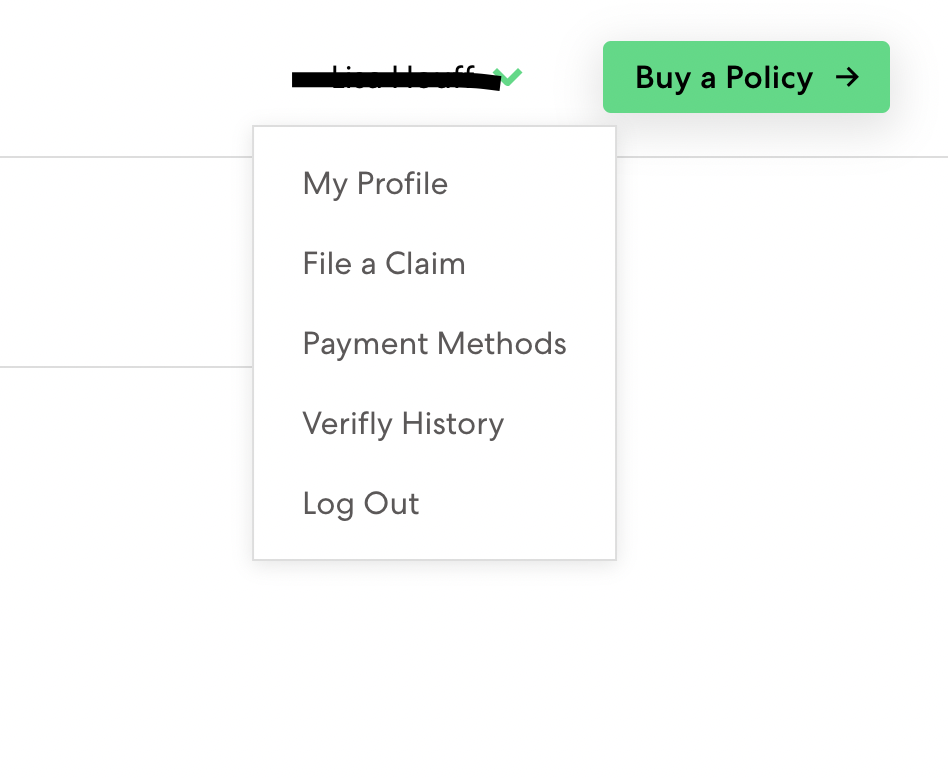Click the word "Verifly" in the dropdown
This screenshot has height=778, width=948.
(347, 424)
